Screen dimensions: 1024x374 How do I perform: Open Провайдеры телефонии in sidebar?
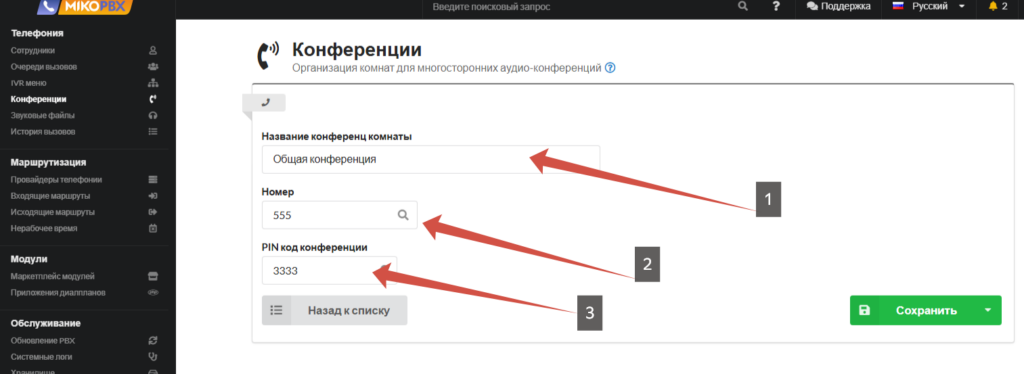[56, 179]
